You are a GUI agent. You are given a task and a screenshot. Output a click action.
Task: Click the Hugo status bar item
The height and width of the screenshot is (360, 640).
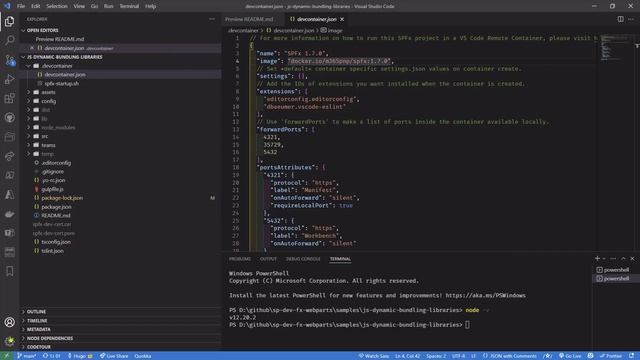click(x=80, y=356)
